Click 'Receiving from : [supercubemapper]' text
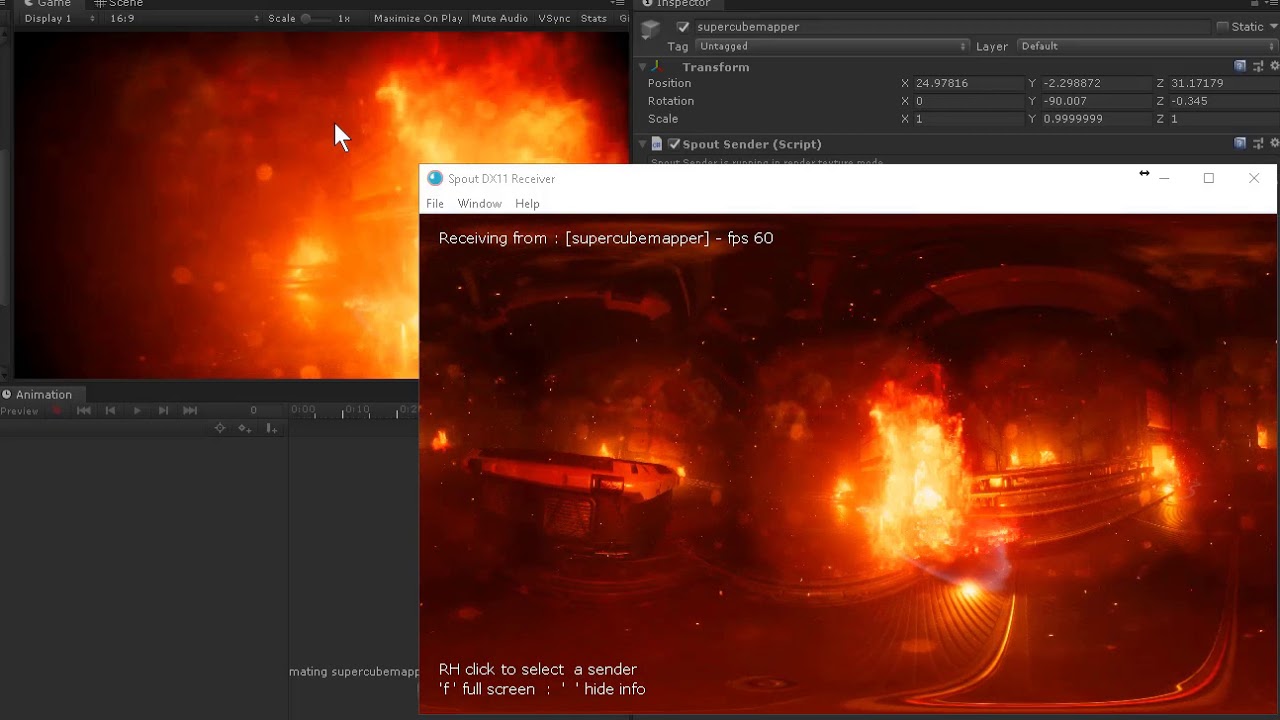The image size is (1280, 720). coord(574,238)
